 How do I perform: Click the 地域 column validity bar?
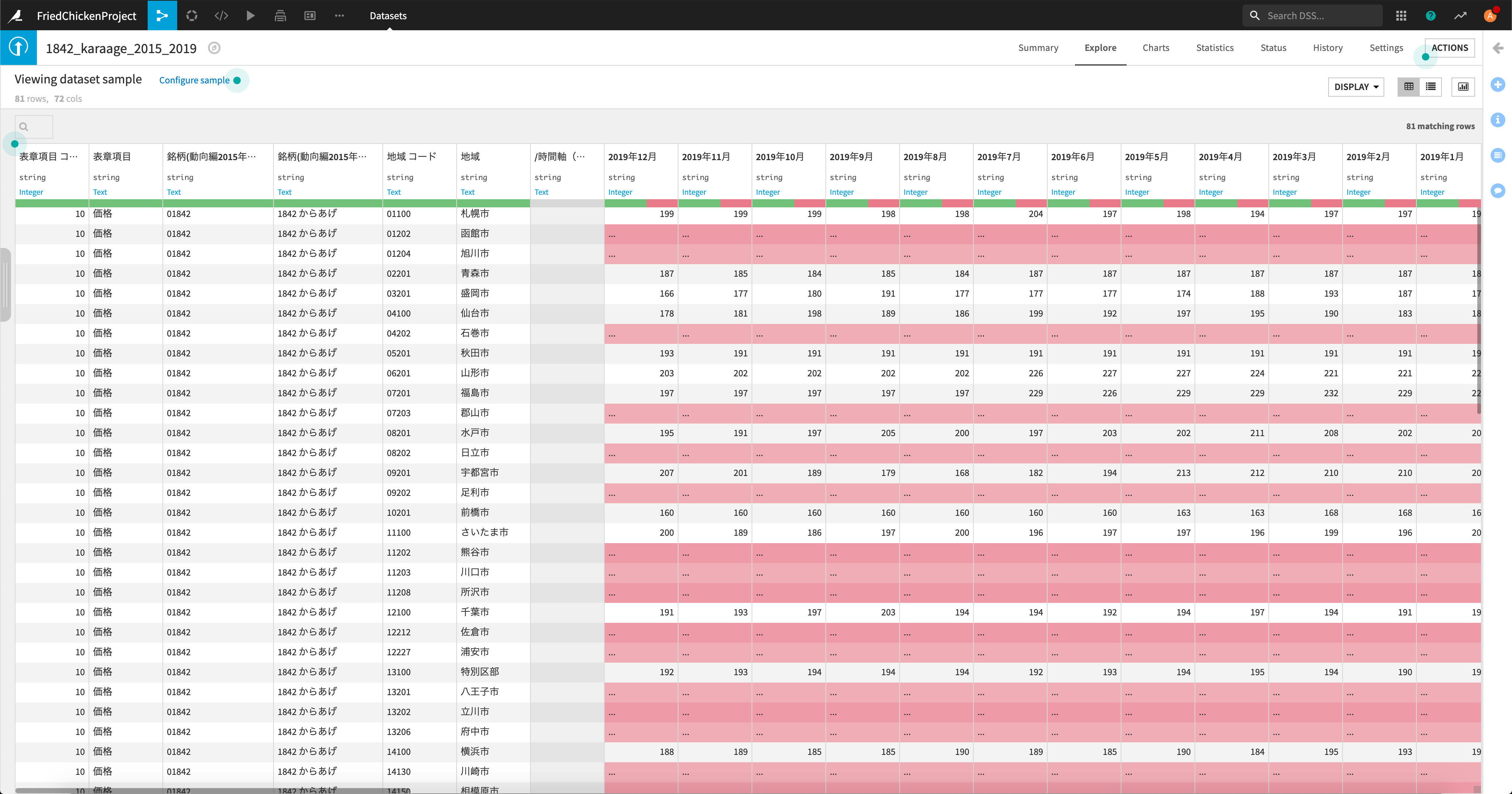pyautogui.click(x=492, y=203)
